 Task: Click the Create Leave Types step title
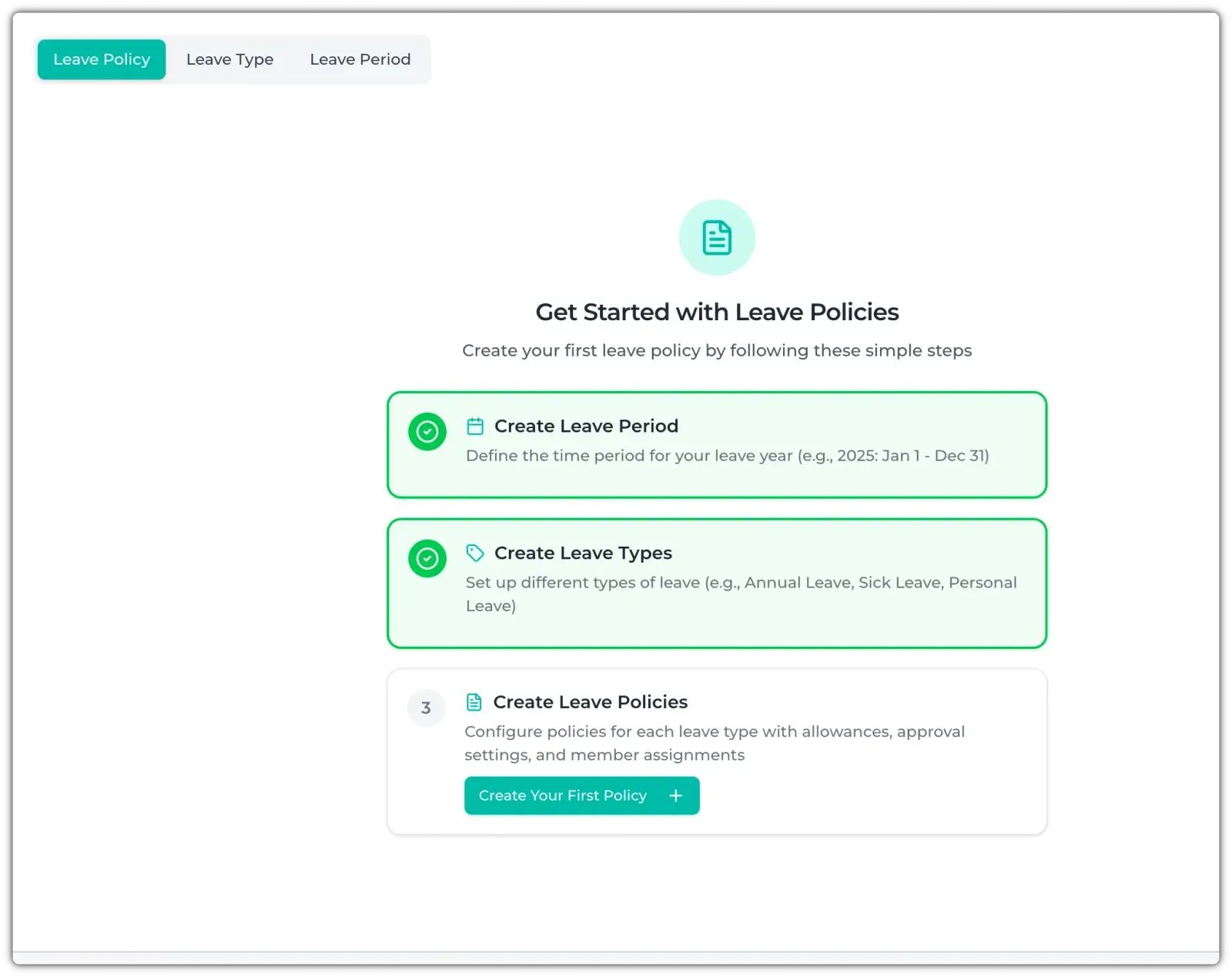coord(583,553)
